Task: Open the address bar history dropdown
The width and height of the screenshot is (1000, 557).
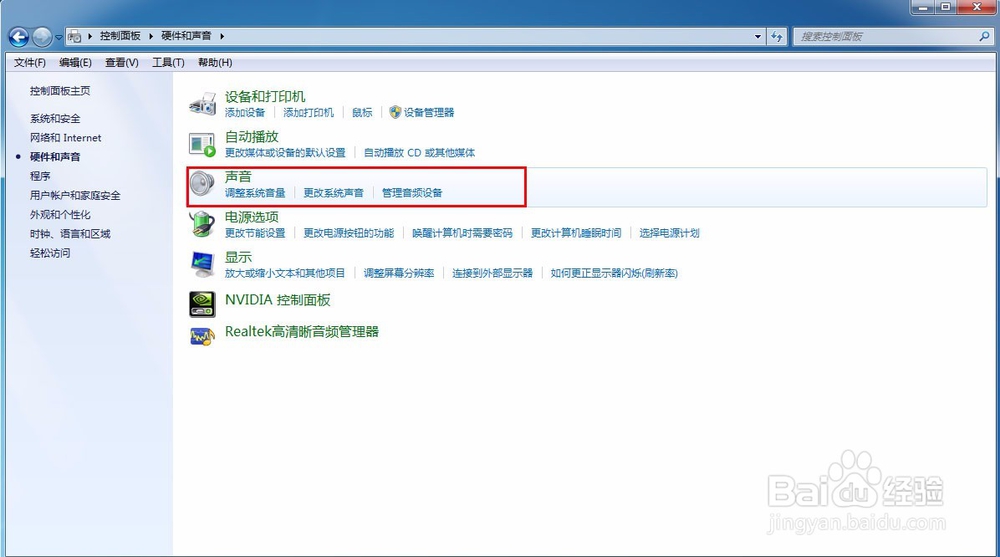Action: coord(758,36)
